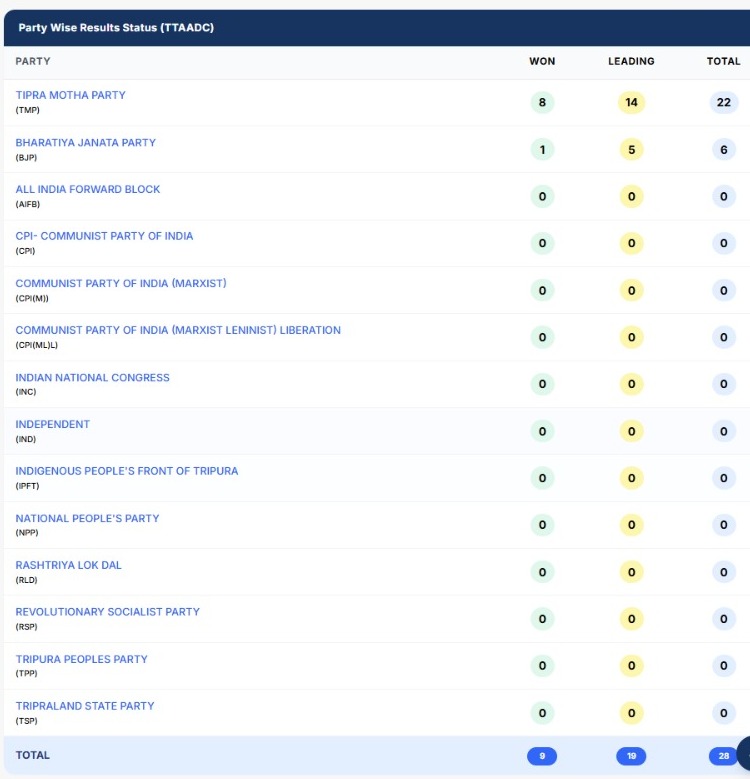Screen dimensions: 750x779
Task: Click Tipra Motha's won count badge 8
Action: [x=542, y=102]
